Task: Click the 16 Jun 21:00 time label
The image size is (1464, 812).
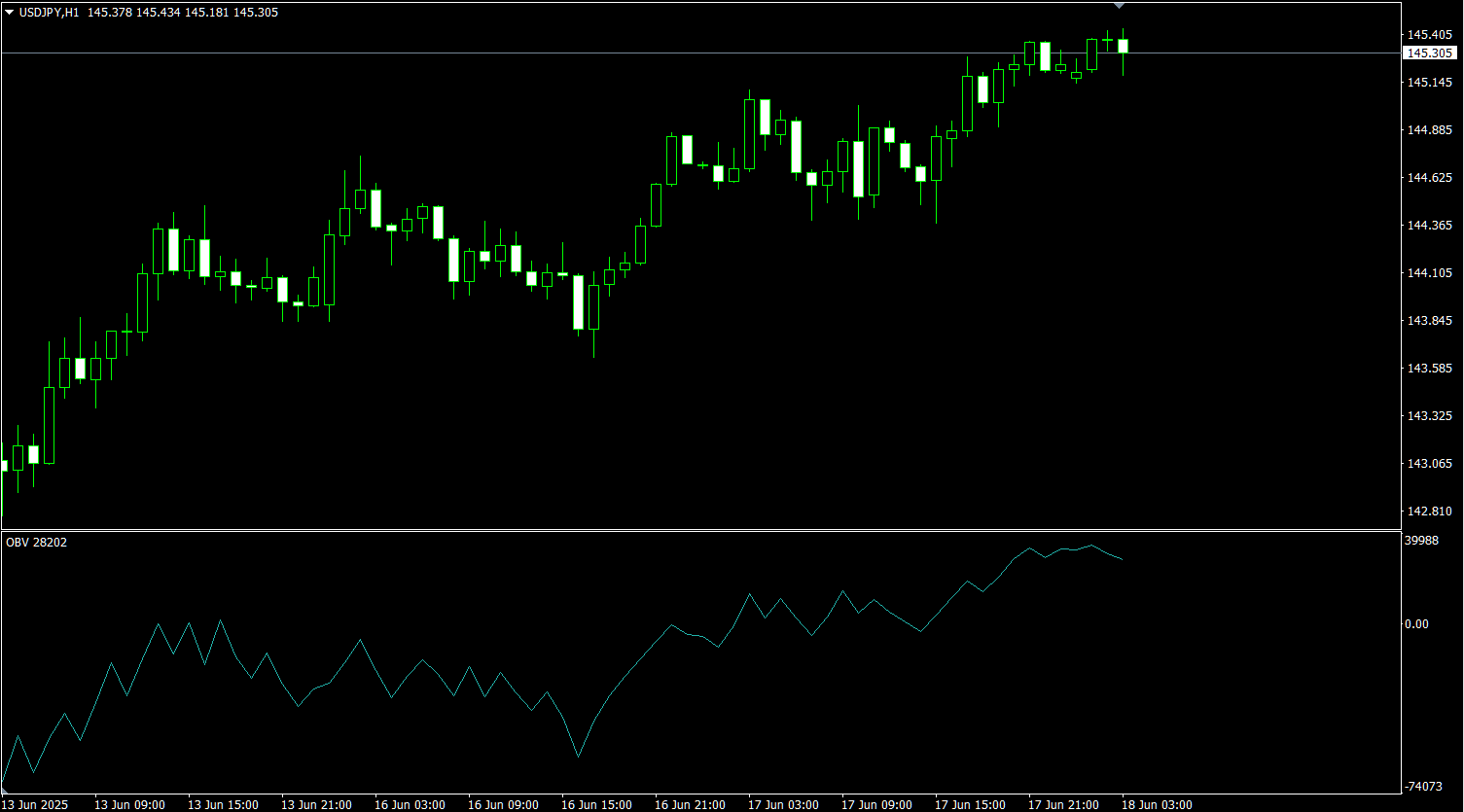Action: coord(690,805)
